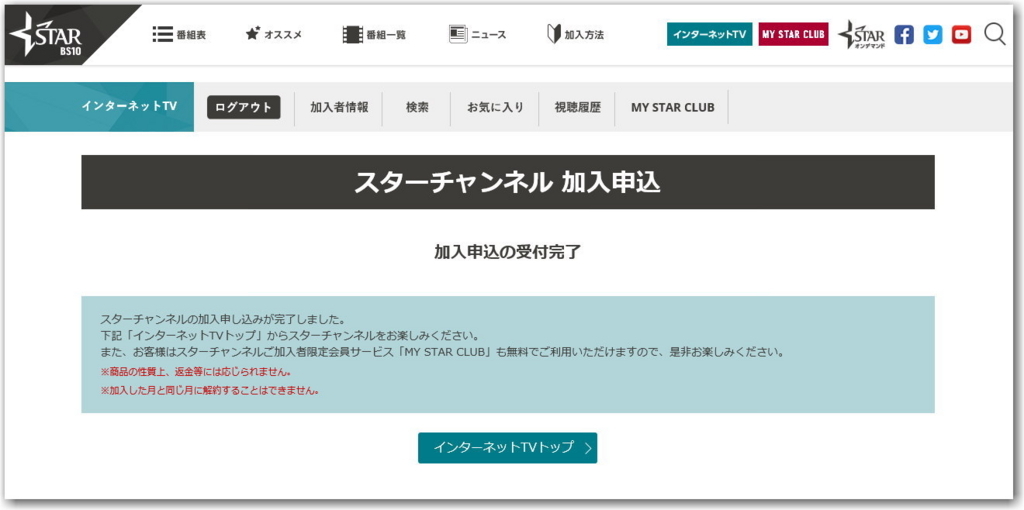Open 加入者情報 subscriber info
The height and width of the screenshot is (510, 1024).
(x=339, y=108)
